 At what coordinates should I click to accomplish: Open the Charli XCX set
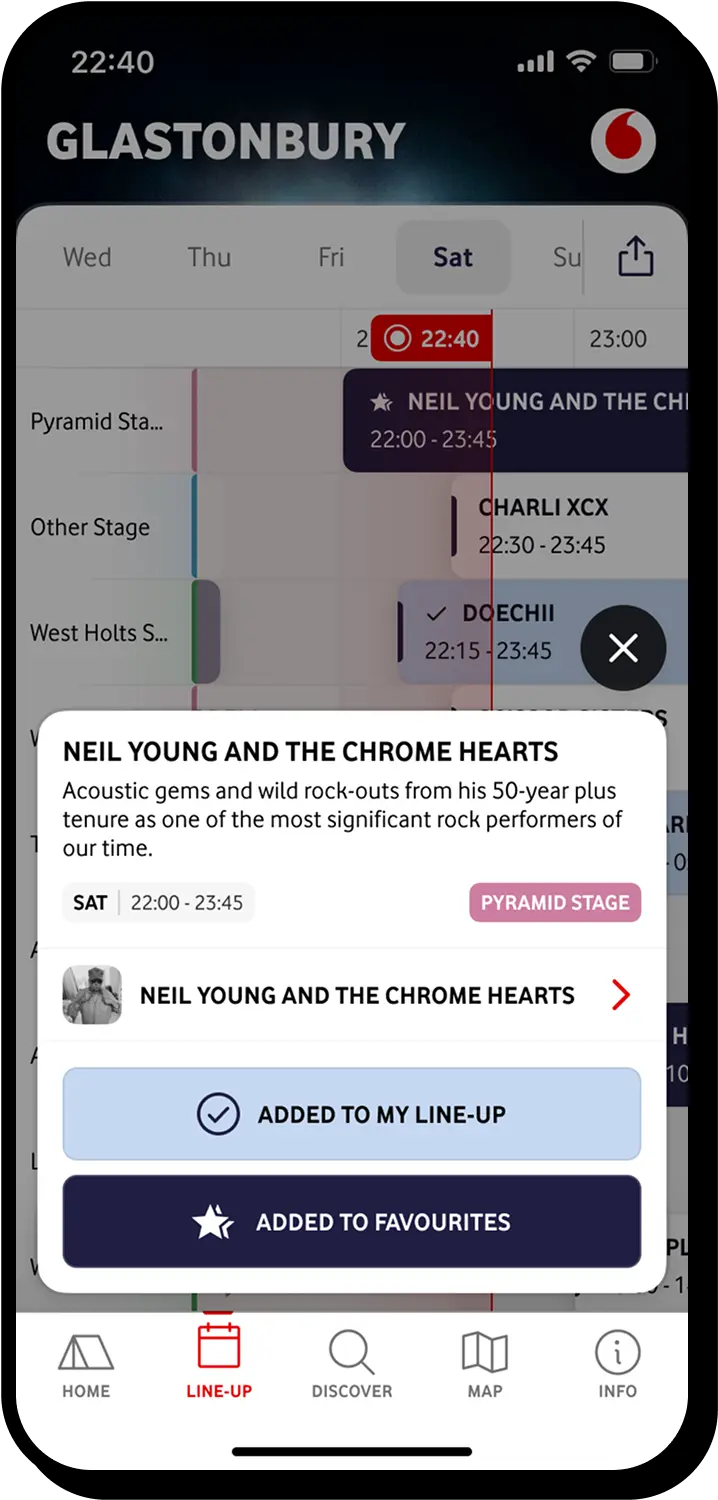[x=545, y=526]
